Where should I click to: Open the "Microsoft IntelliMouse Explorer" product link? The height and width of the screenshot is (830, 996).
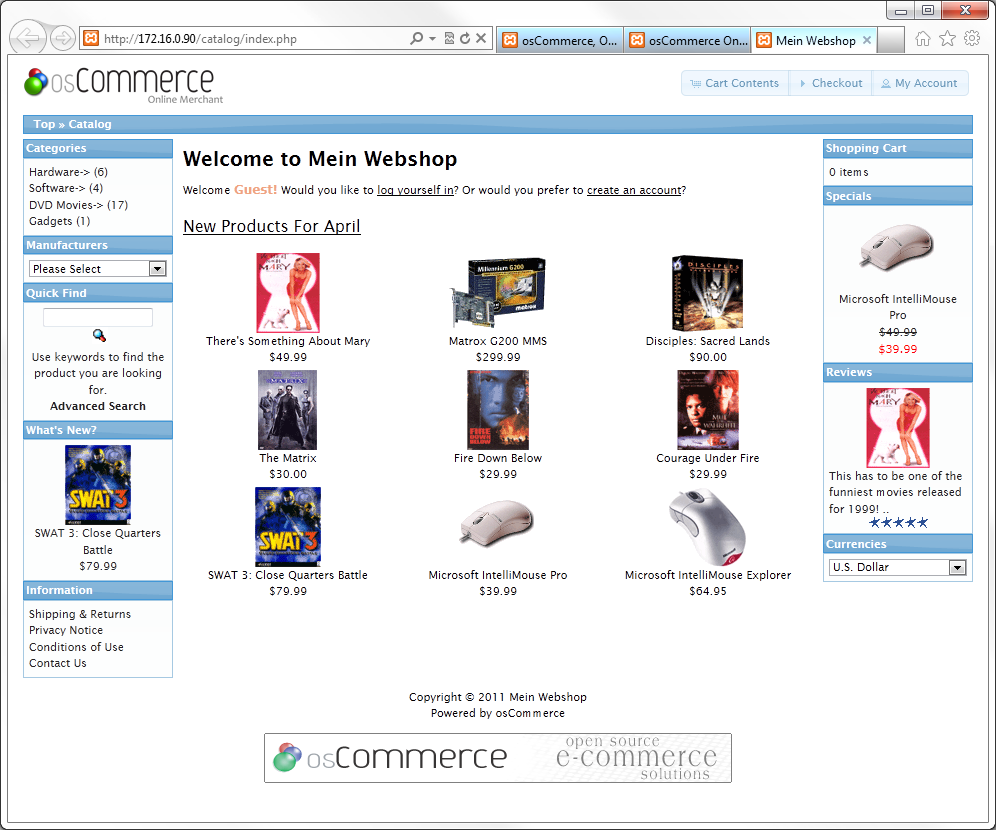coord(708,575)
